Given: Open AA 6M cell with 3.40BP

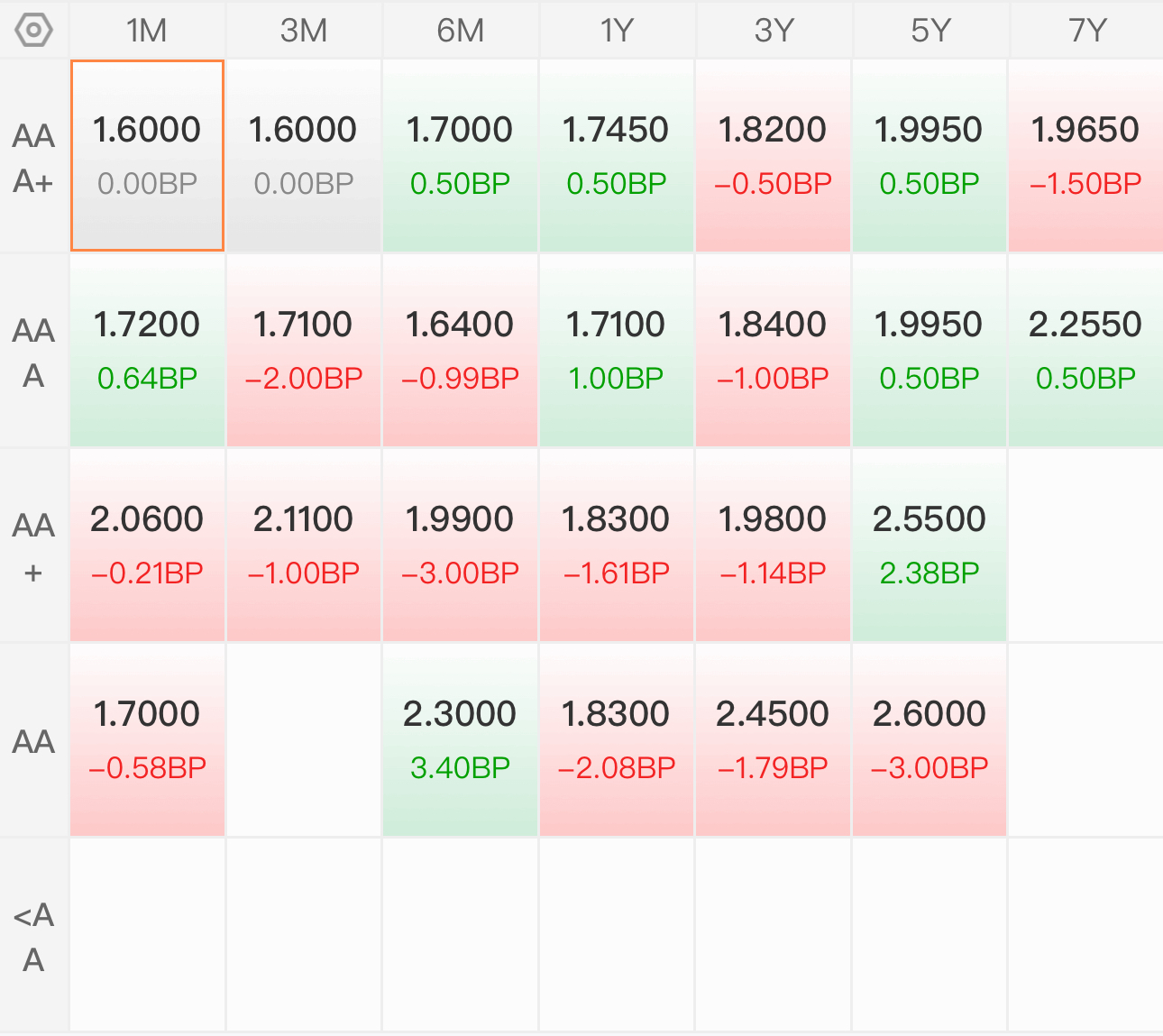Looking at the screenshot, I should click(460, 740).
